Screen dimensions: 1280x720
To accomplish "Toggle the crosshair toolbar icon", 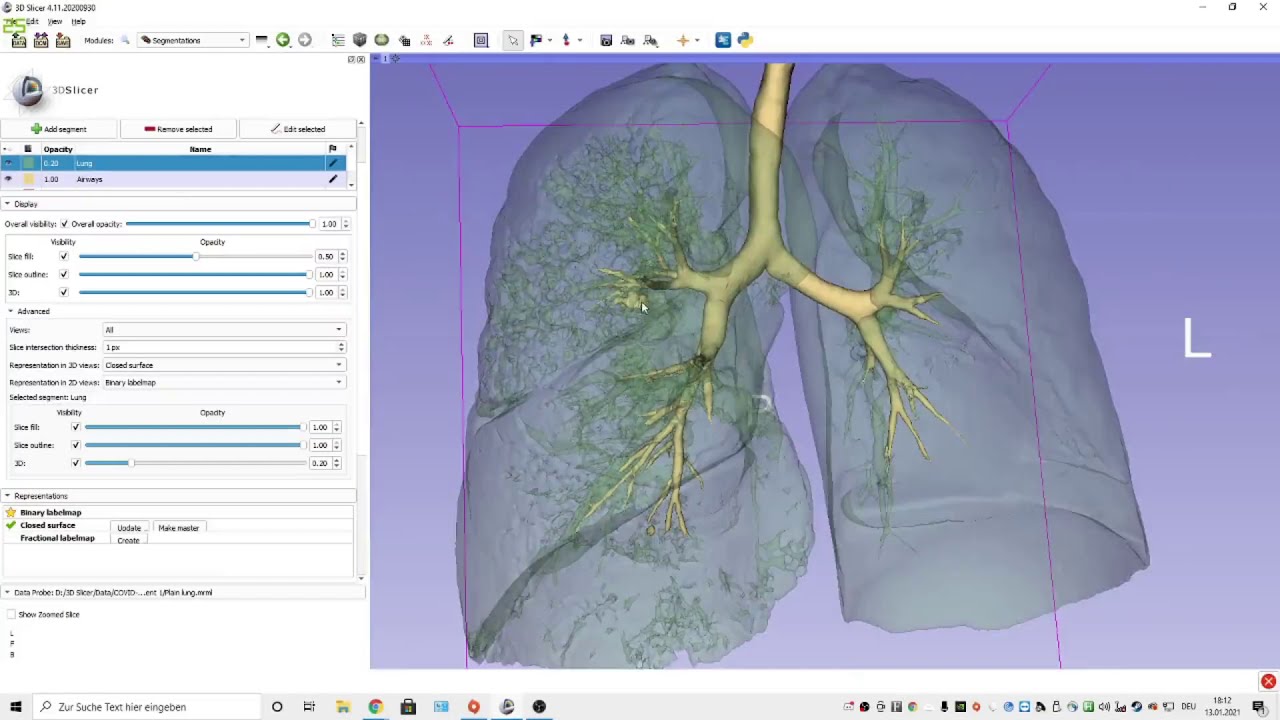I will pyautogui.click(x=683, y=40).
